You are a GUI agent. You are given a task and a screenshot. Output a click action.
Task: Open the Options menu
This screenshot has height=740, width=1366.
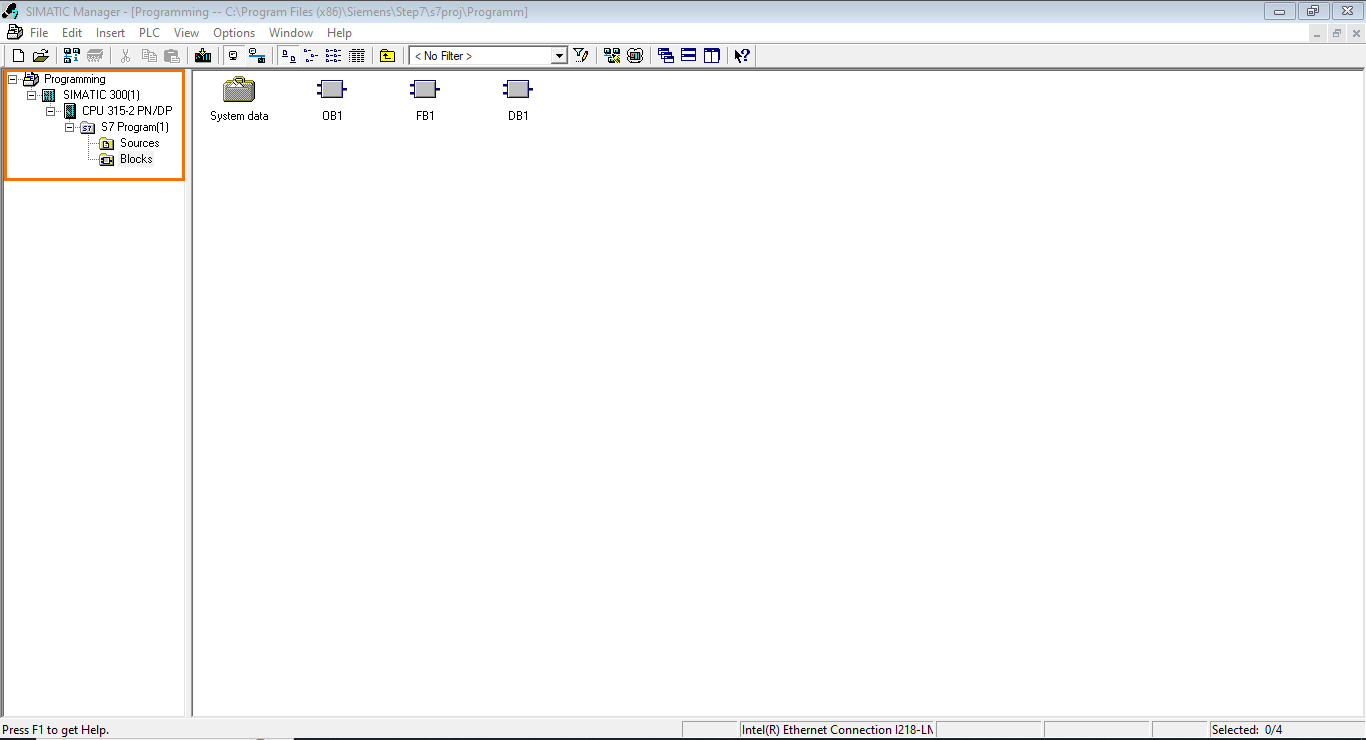pyautogui.click(x=234, y=33)
